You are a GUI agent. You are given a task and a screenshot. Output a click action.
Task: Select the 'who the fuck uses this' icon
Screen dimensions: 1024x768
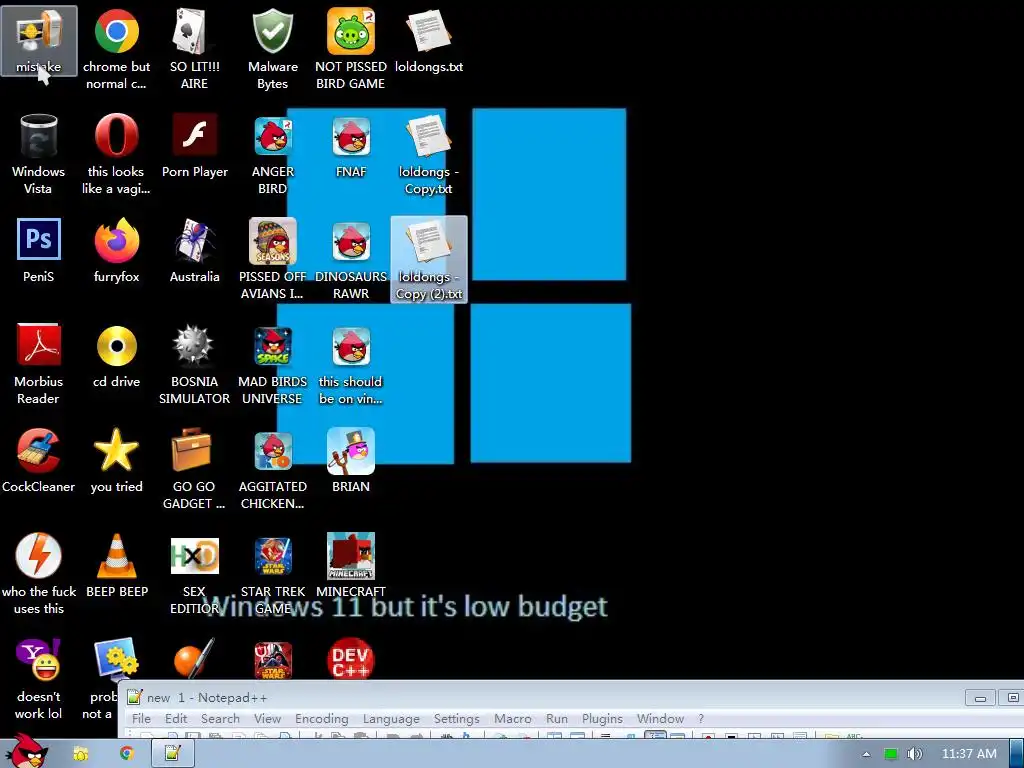pyautogui.click(x=39, y=573)
